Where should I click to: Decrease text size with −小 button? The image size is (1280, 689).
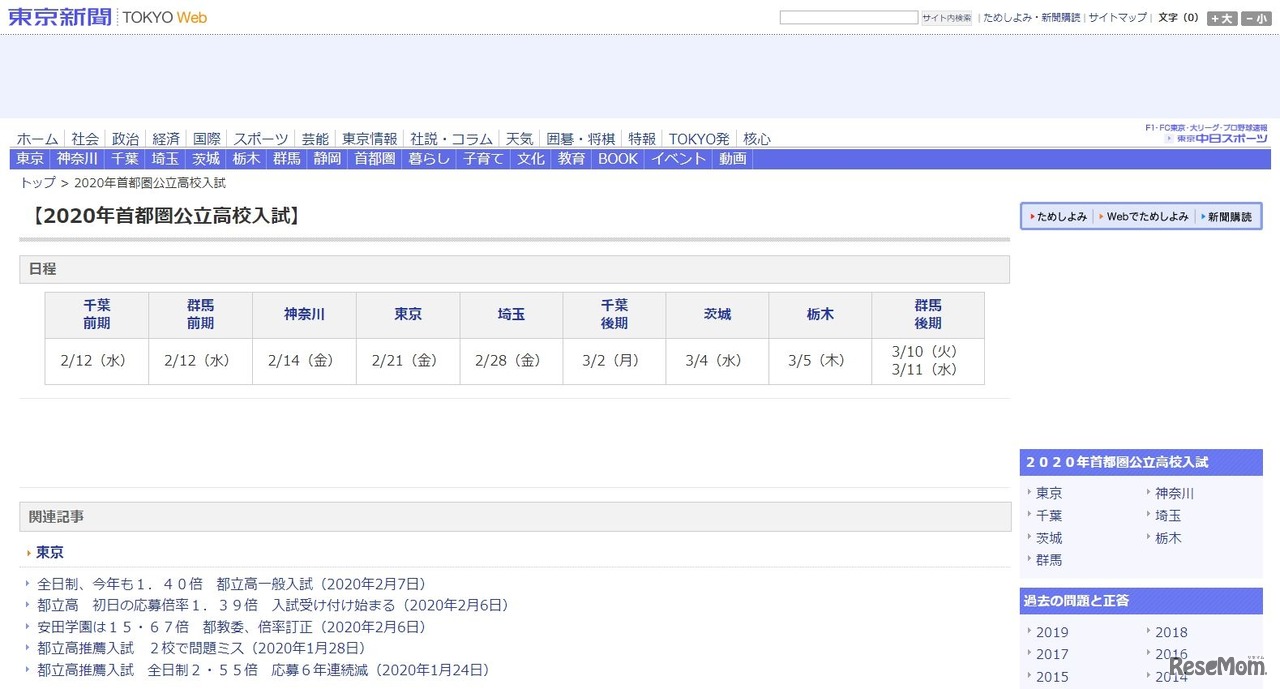(x=1255, y=18)
